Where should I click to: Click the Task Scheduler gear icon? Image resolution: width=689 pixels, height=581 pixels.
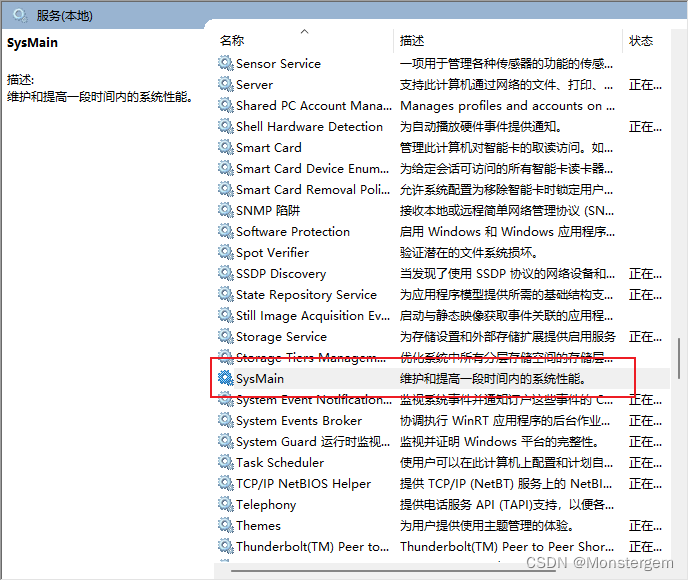(x=225, y=462)
